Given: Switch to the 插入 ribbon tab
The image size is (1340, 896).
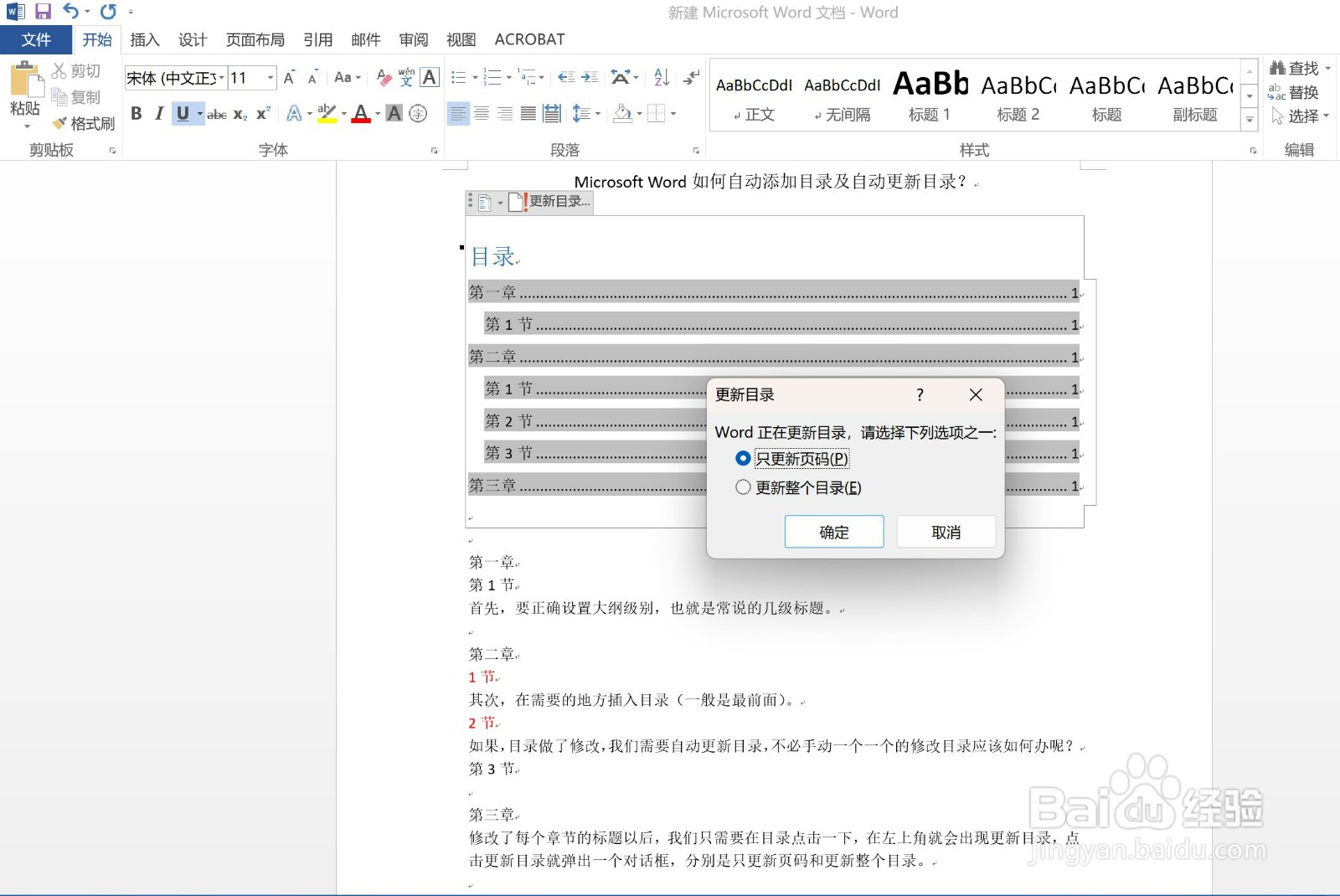Looking at the screenshot, I should point(144,39).
